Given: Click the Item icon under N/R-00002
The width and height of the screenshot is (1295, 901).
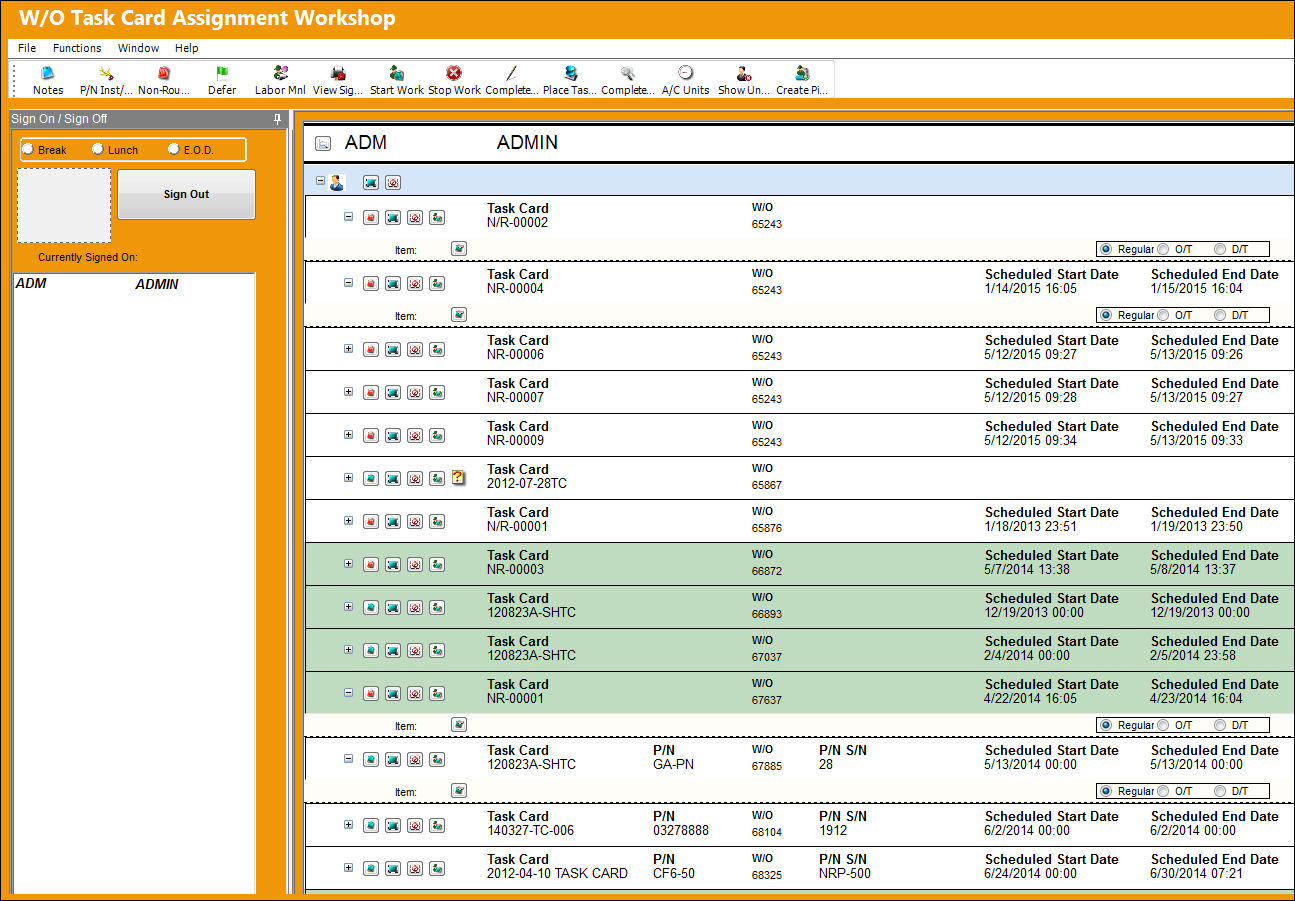Looking at the screenshot, I should (x=459, y=248).
